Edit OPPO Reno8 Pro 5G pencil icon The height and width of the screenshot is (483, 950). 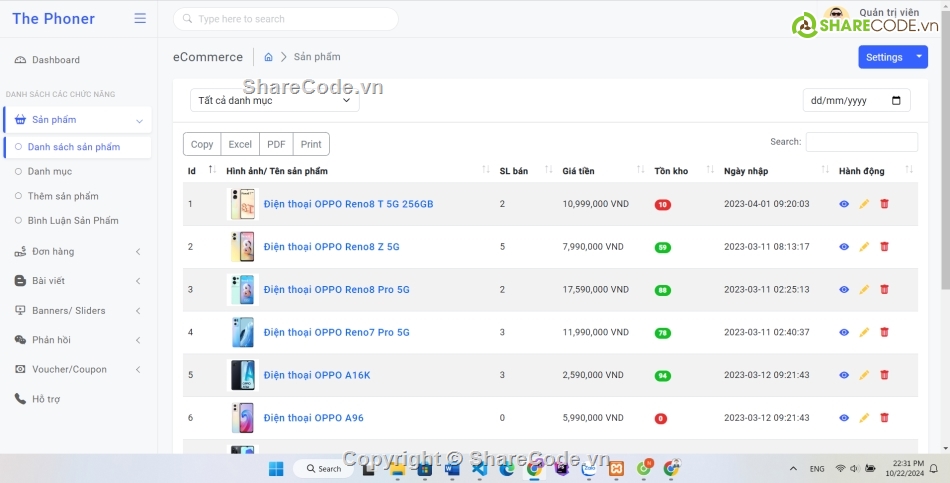864,290
